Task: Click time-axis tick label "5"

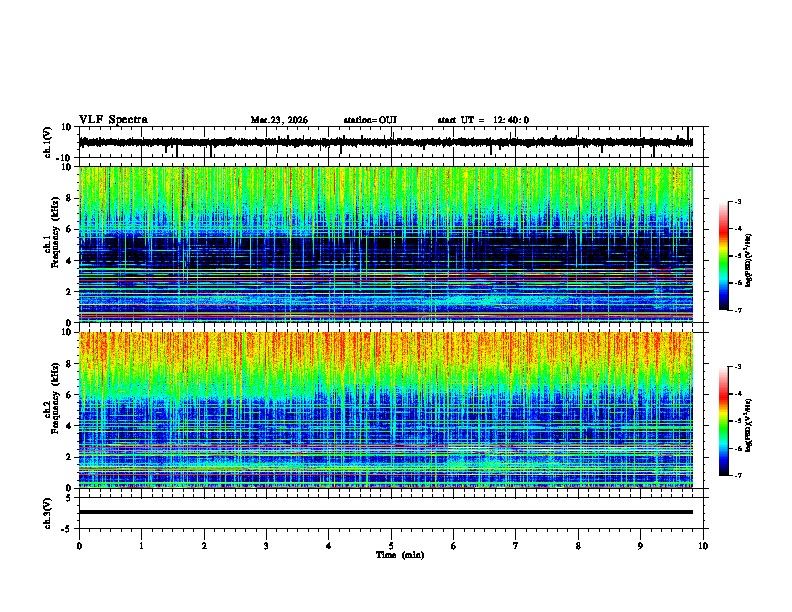Action: pyautogui.click(x=391, y=546)
